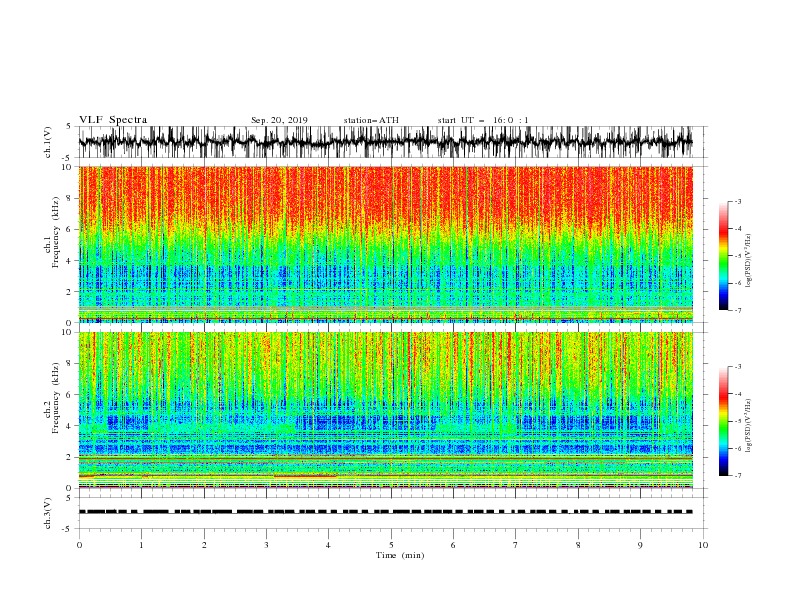Click inside the ch.2 spectrogram panel
This screenshot has height=612, width=792.
[386, 410]
